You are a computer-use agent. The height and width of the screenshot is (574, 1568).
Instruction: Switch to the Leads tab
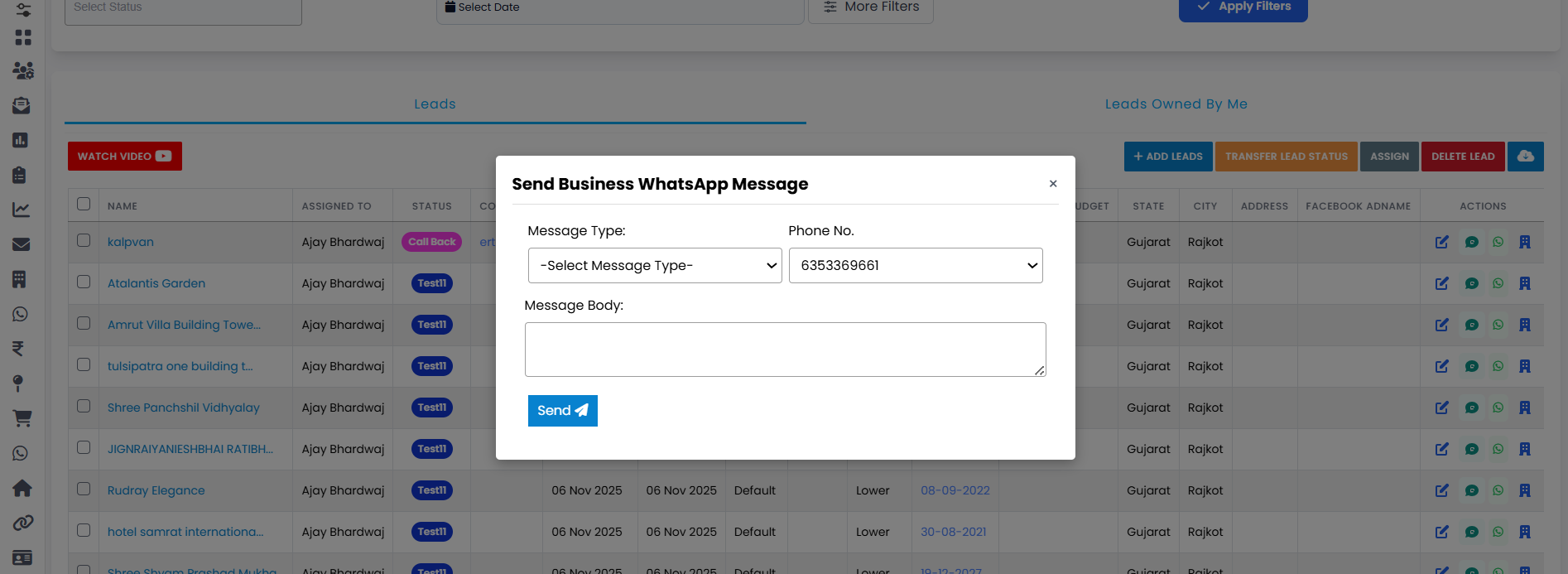pos(435,104)
